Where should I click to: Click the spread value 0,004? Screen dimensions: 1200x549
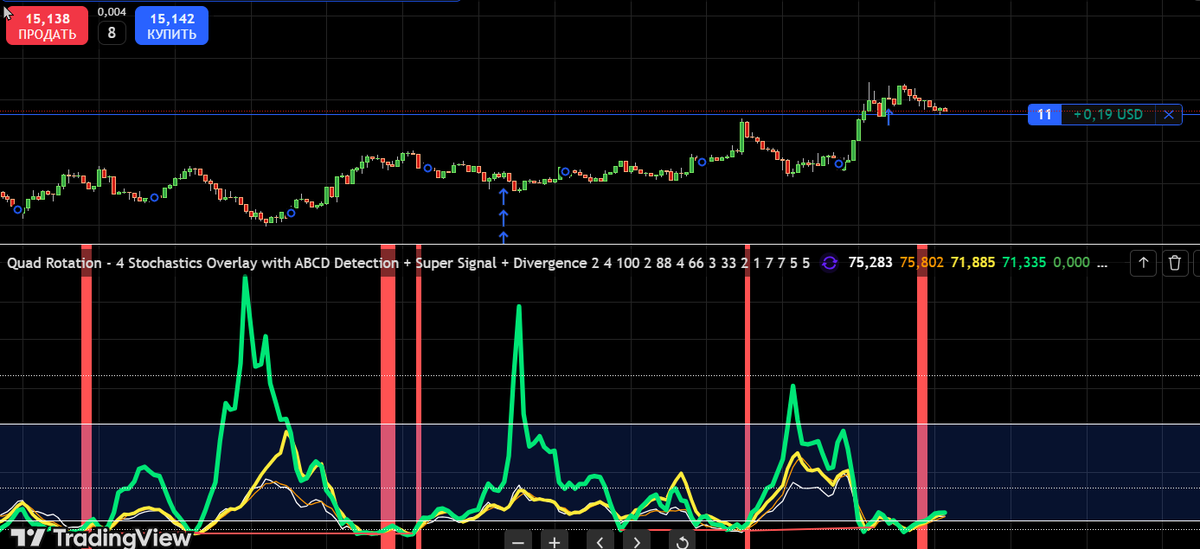click(x=112, y=12)
